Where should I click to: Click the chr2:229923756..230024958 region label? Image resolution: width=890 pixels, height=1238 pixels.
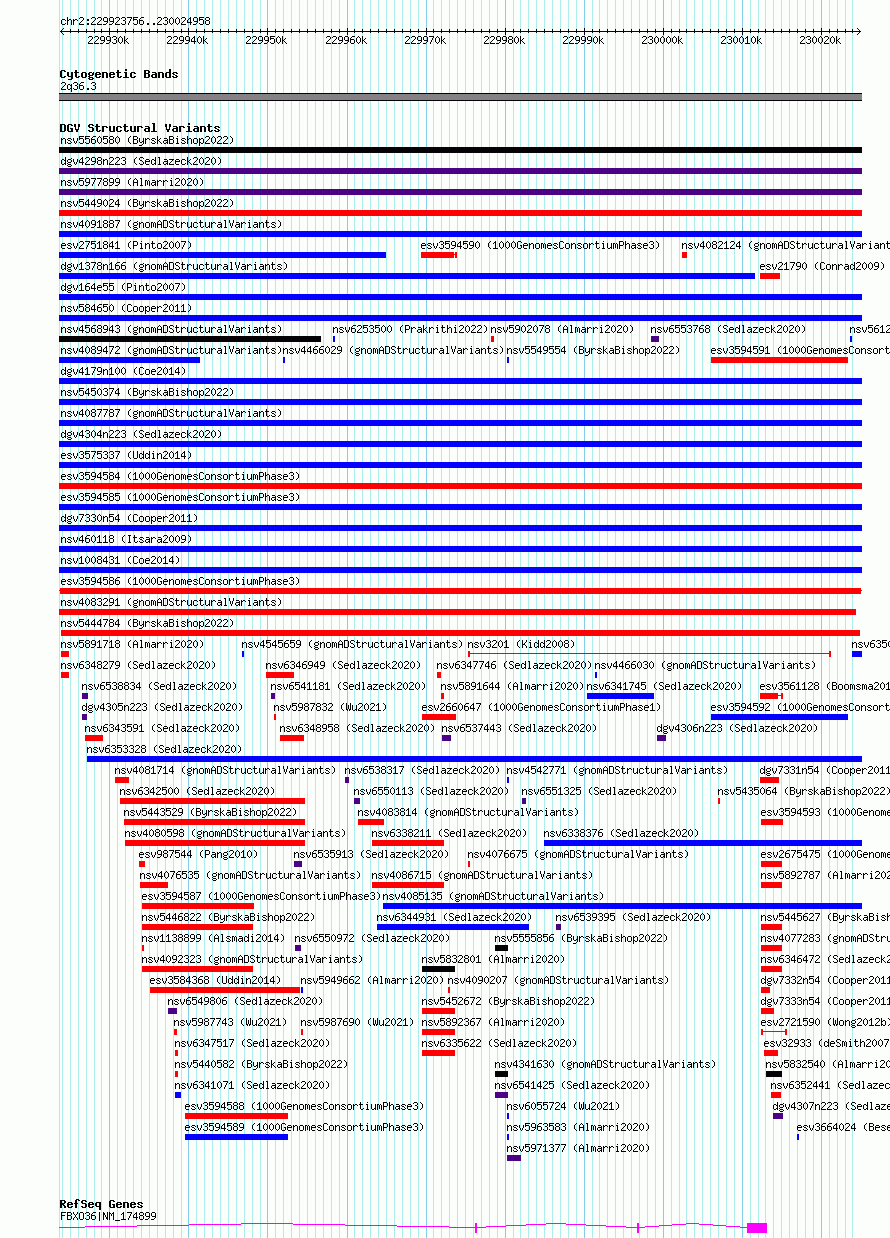pos(135,20)
